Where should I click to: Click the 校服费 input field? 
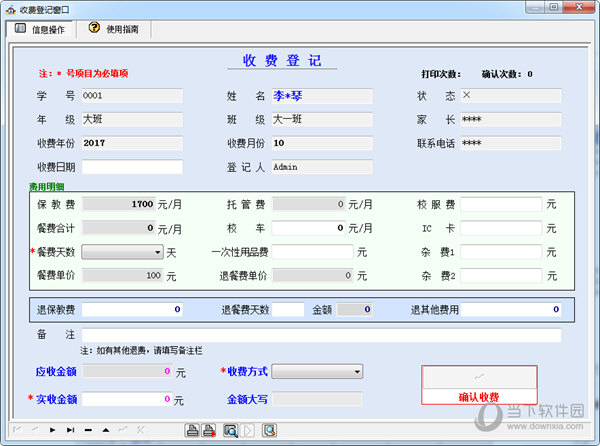501,204
